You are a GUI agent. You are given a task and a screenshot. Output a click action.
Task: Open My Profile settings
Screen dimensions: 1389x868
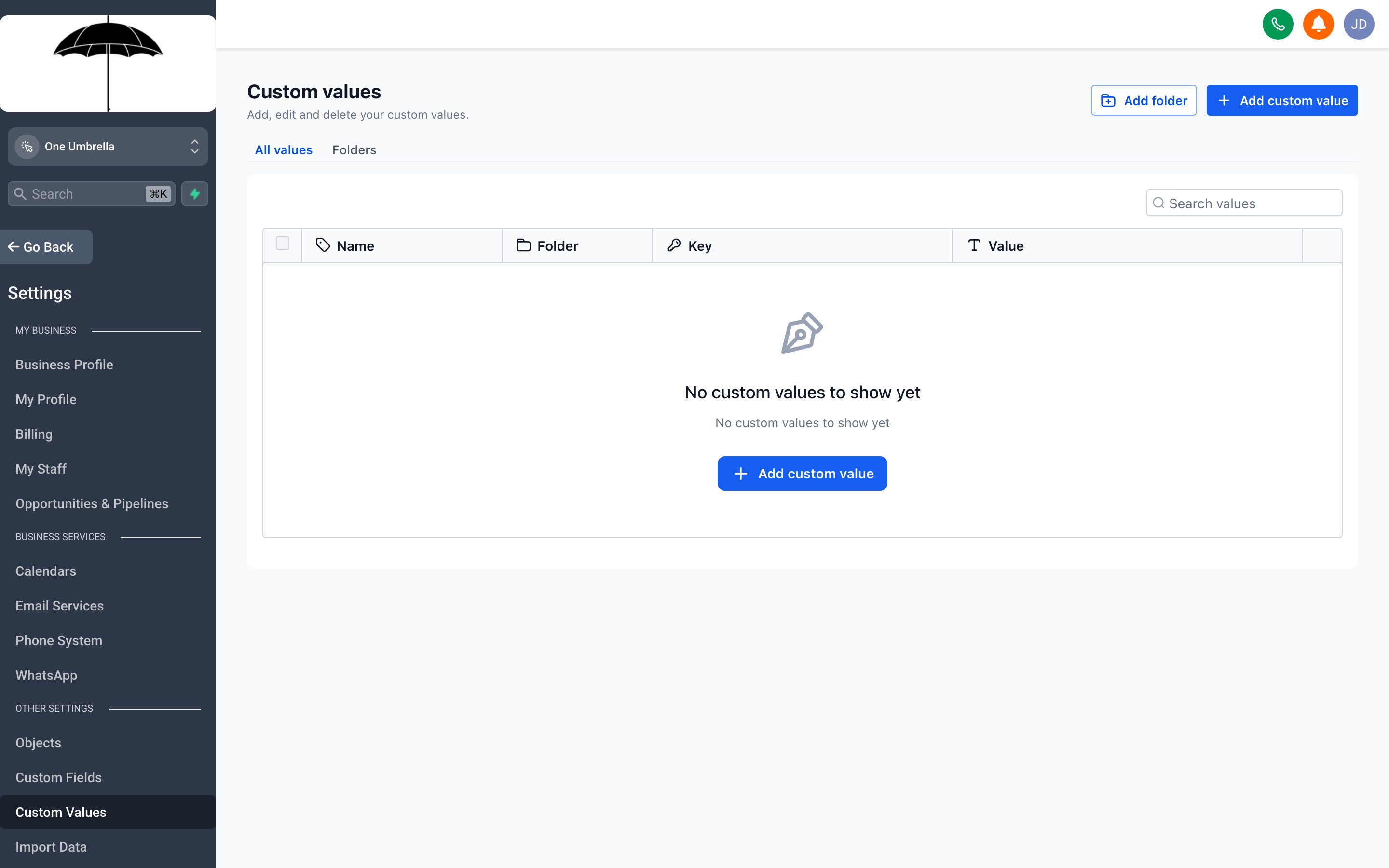click(x=46, y=400)
